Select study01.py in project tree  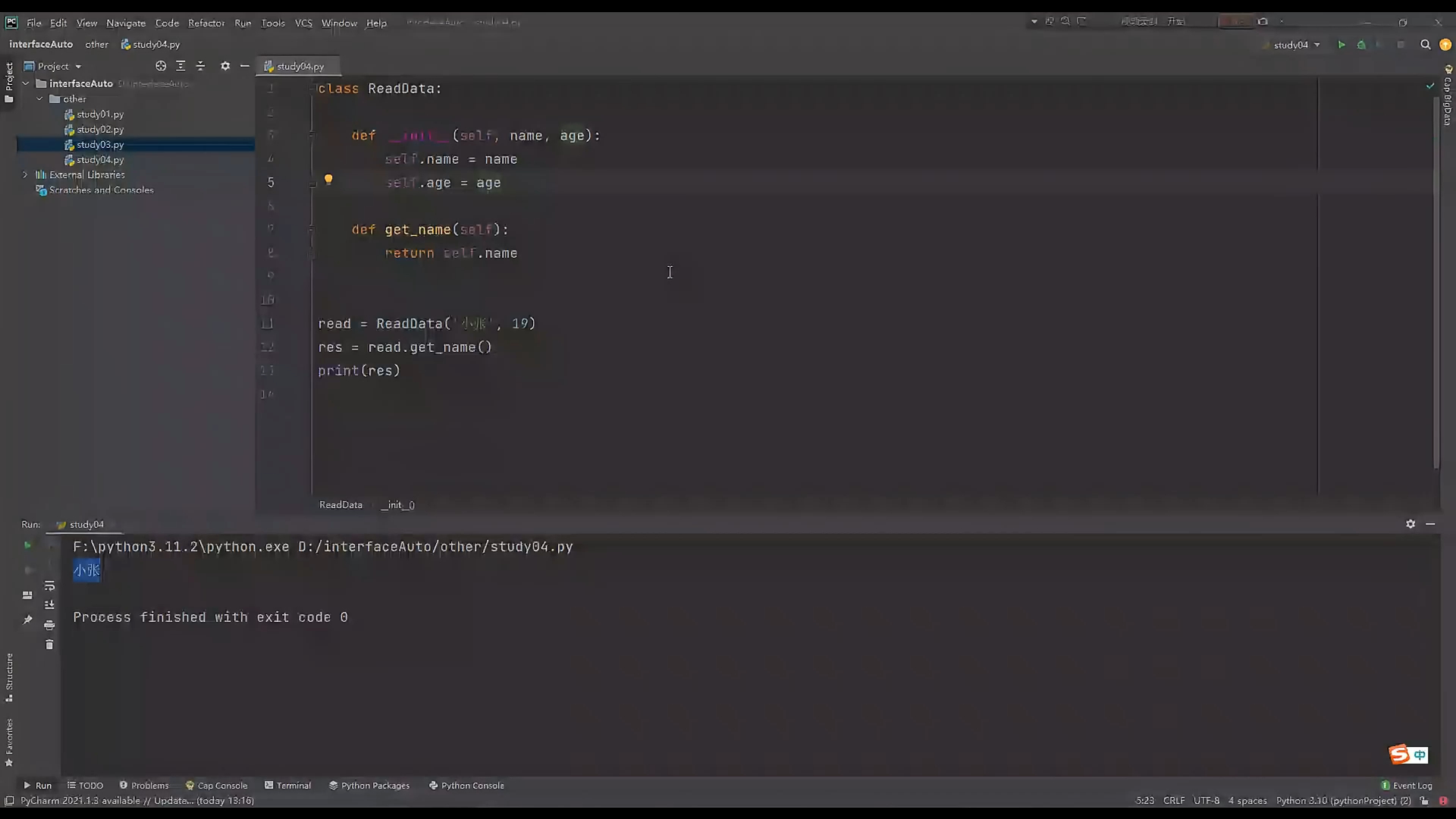click(x=99, y=114)
